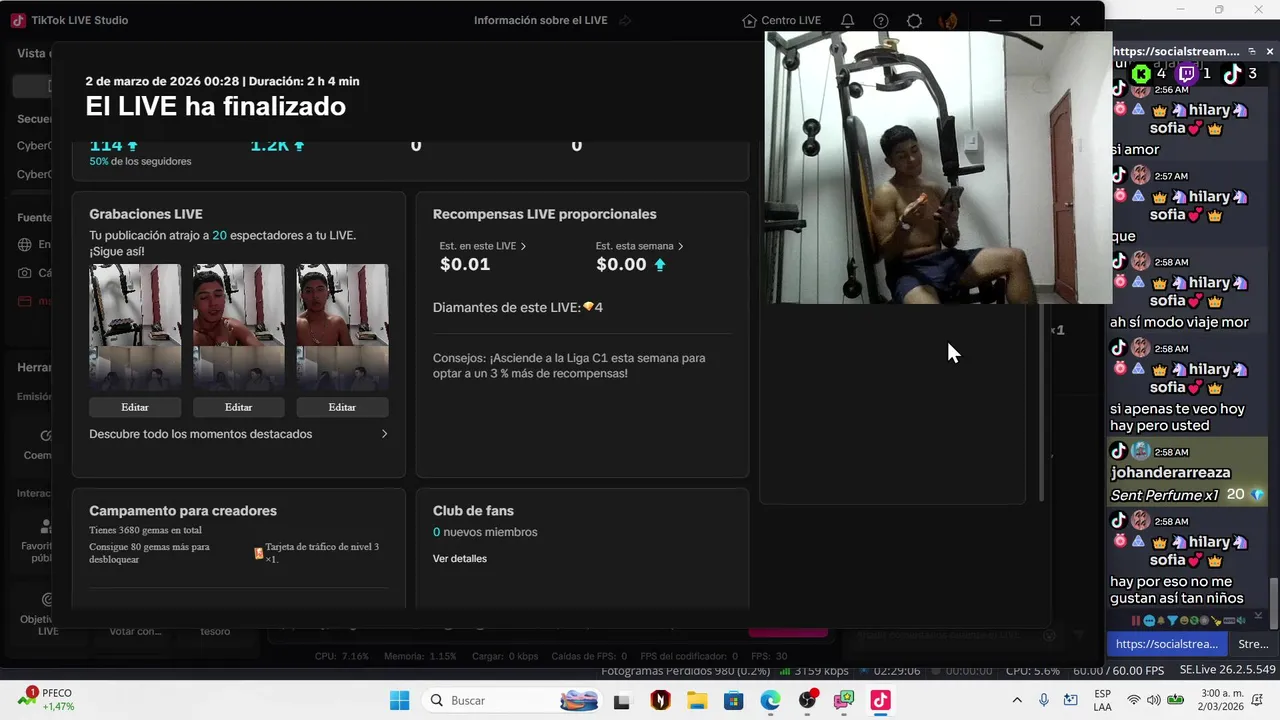Expand Est. esta semana details

click(x=640, y=246)
